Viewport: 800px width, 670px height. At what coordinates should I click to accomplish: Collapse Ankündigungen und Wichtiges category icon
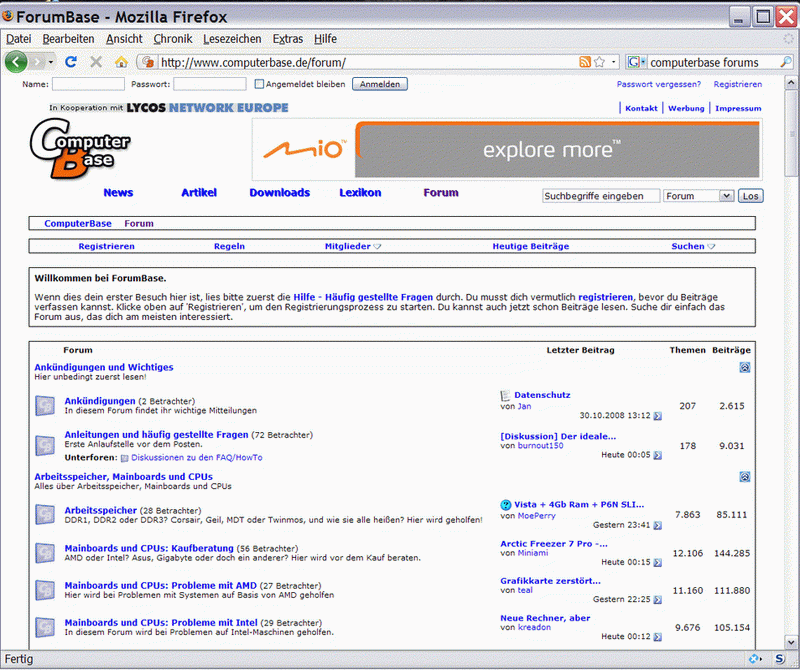coord(744,367)
